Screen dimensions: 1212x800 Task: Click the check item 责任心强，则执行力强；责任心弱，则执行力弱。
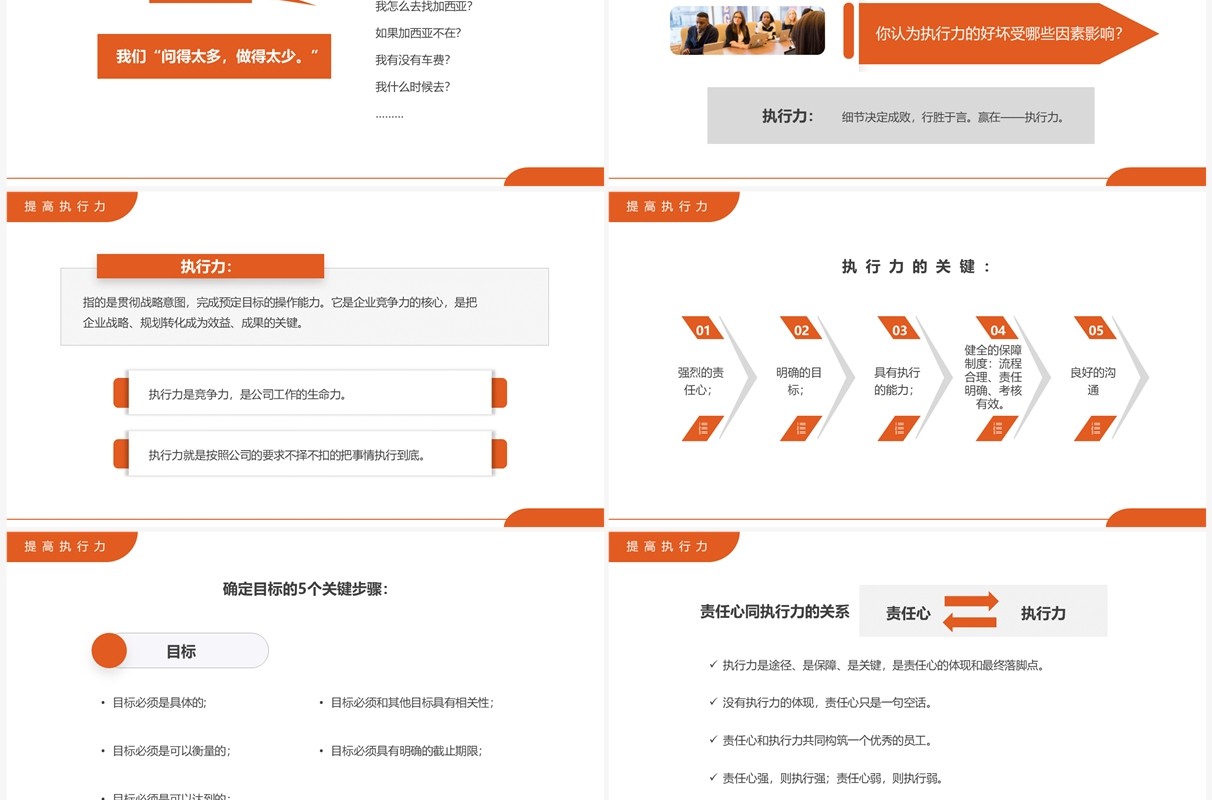(x=833, y=779)
